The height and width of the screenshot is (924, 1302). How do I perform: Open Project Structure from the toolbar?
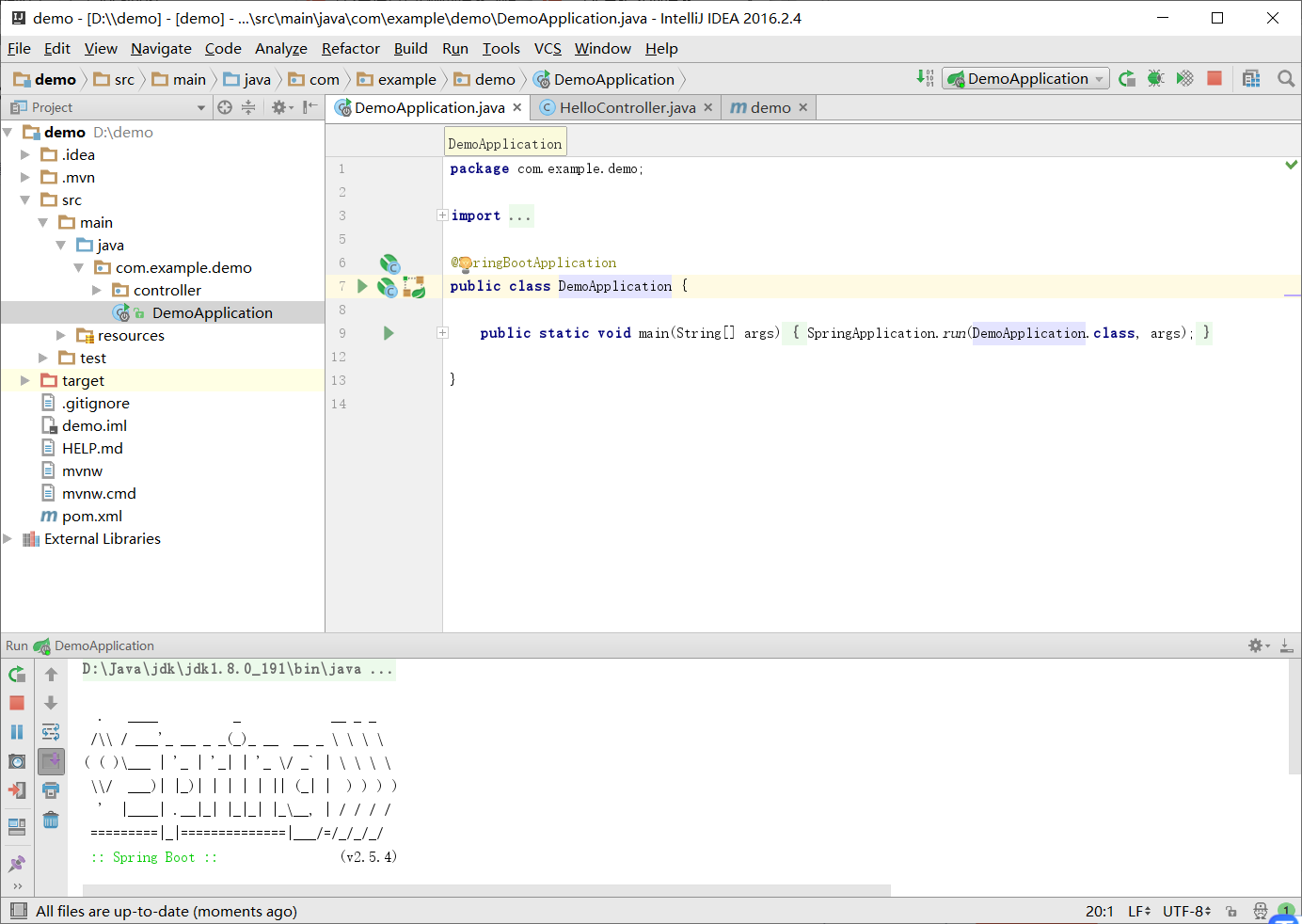(1251, 78)
